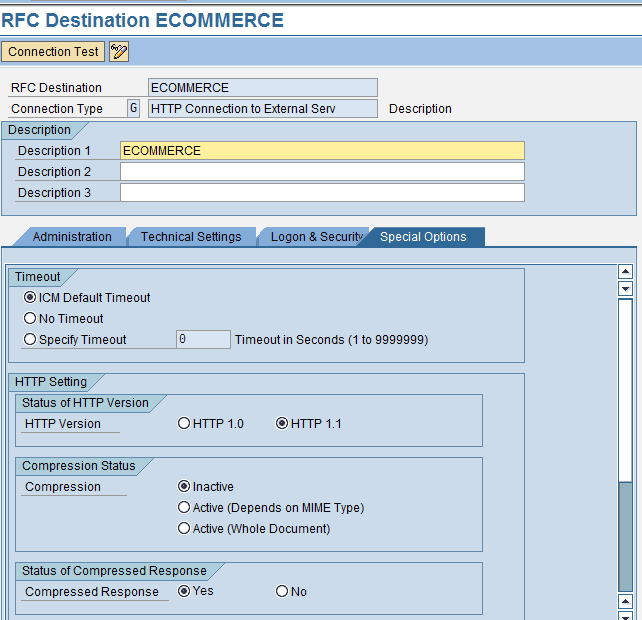Screen dimensions: 642x620
Task: Choose Active (Whole Document) compression
Action: tap(184, 529)
